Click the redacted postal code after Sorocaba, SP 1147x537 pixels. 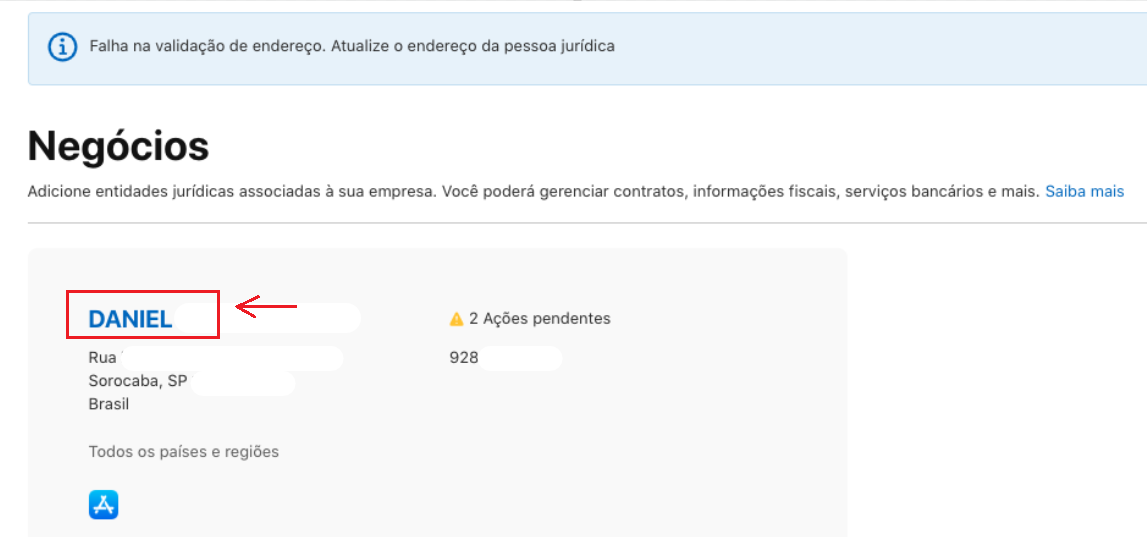pos(244,383)
